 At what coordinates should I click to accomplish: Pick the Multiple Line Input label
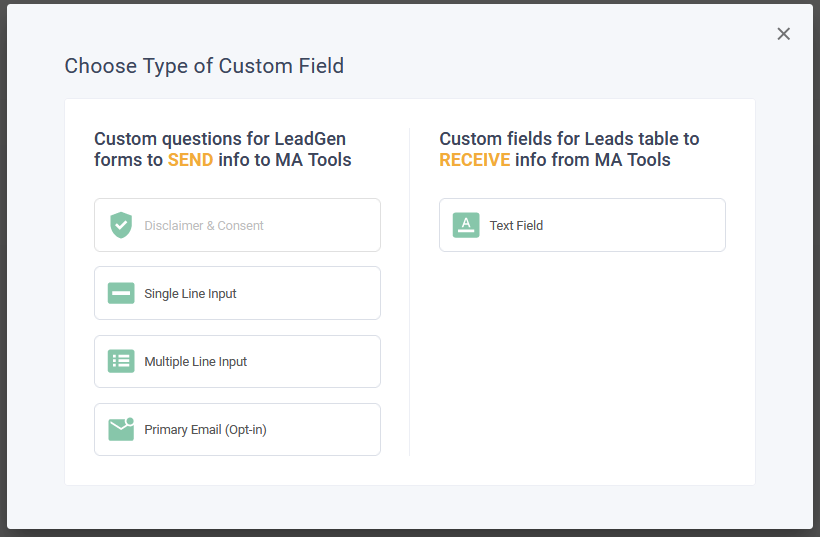click(195, 362)
